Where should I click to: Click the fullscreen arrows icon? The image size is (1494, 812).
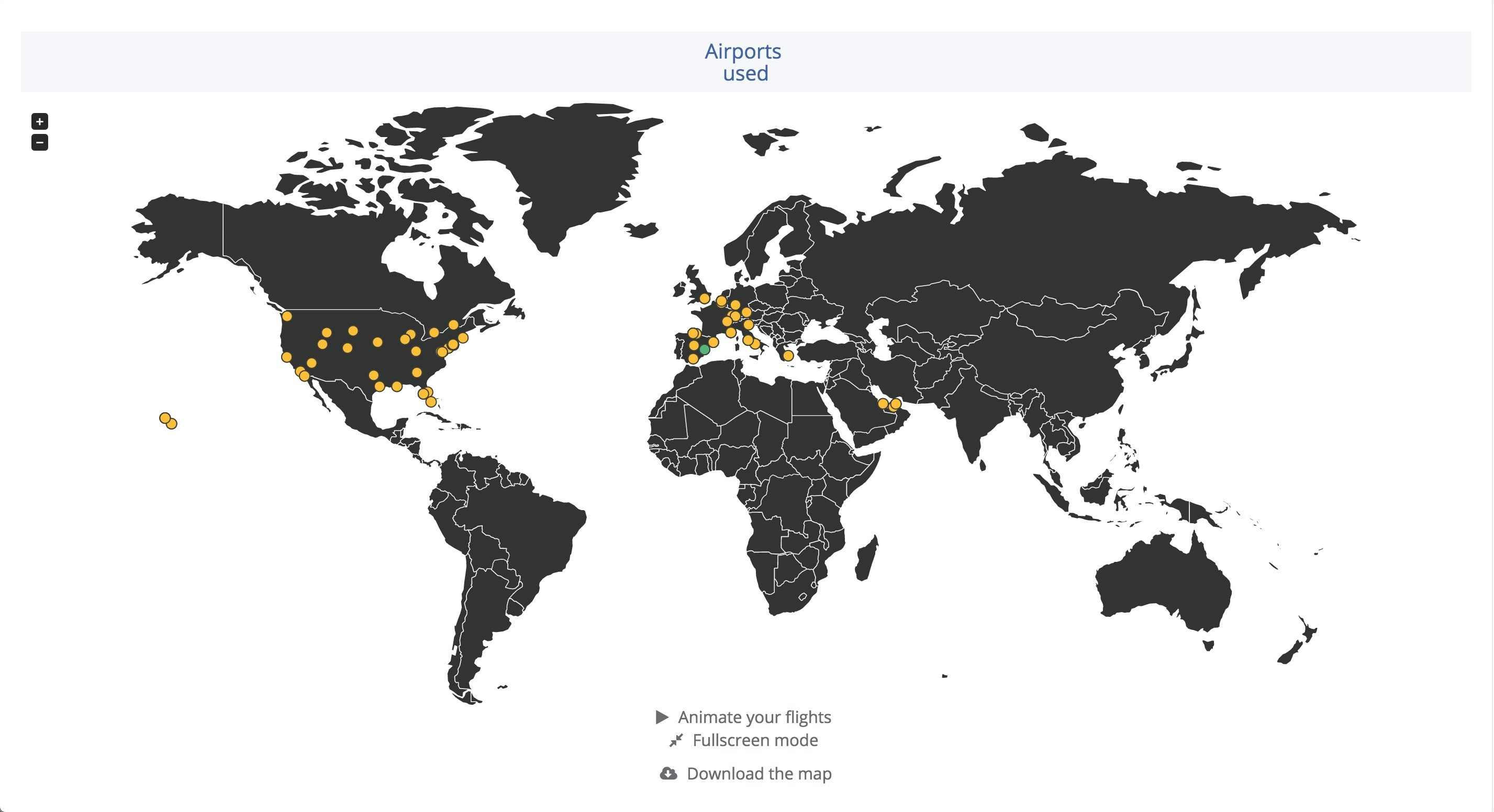(676, 741)
